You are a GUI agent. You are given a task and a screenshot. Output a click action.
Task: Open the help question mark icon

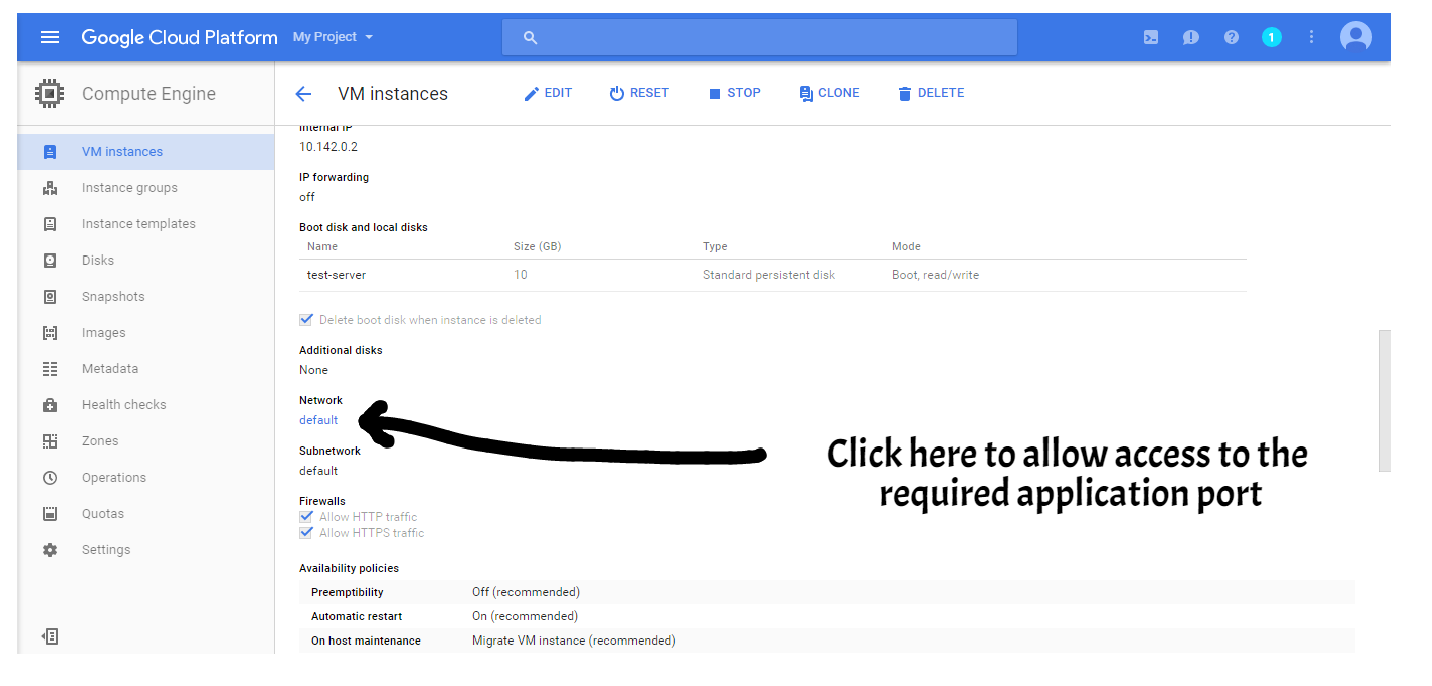(1231, 37)
